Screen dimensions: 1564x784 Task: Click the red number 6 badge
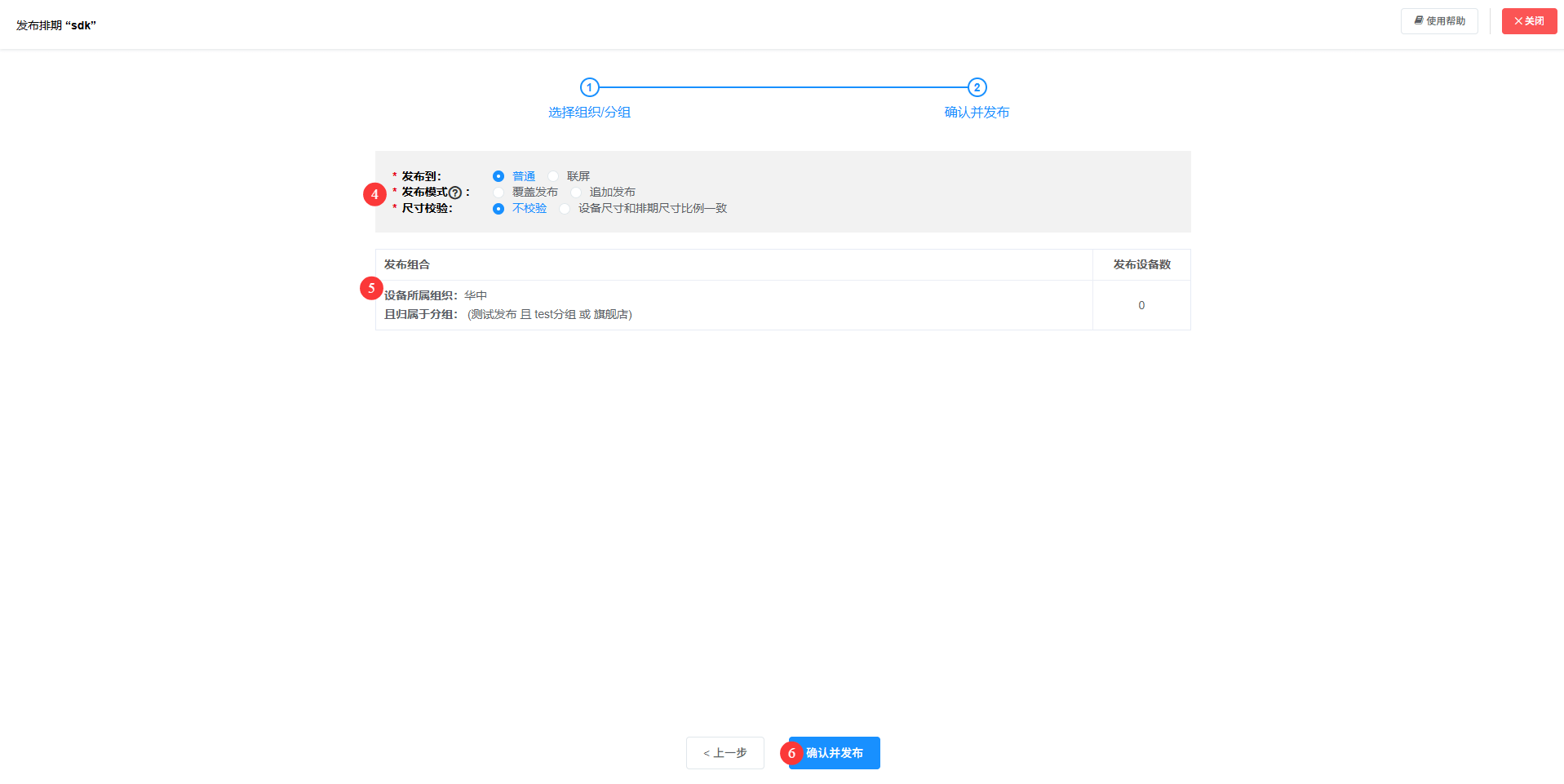(791, 754)
